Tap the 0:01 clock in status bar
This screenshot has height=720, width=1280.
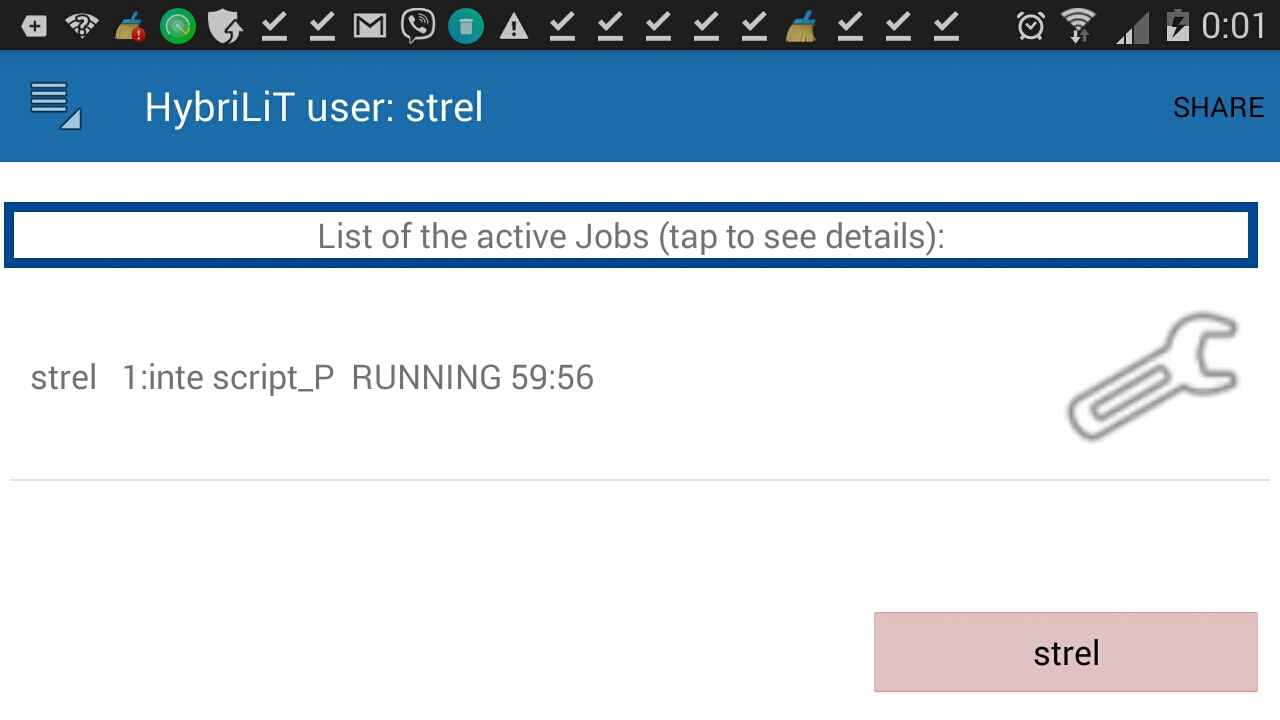click(x=1234, y=26)
